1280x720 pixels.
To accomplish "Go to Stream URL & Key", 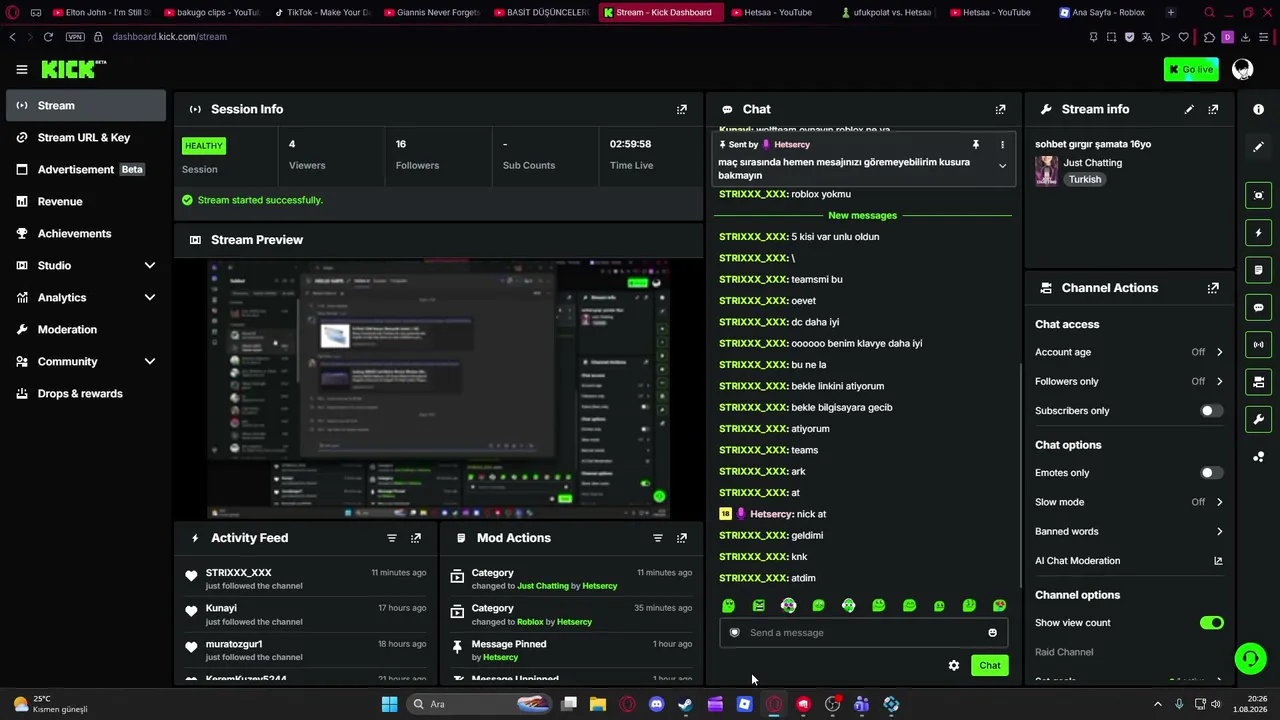I will coord(85,137).
